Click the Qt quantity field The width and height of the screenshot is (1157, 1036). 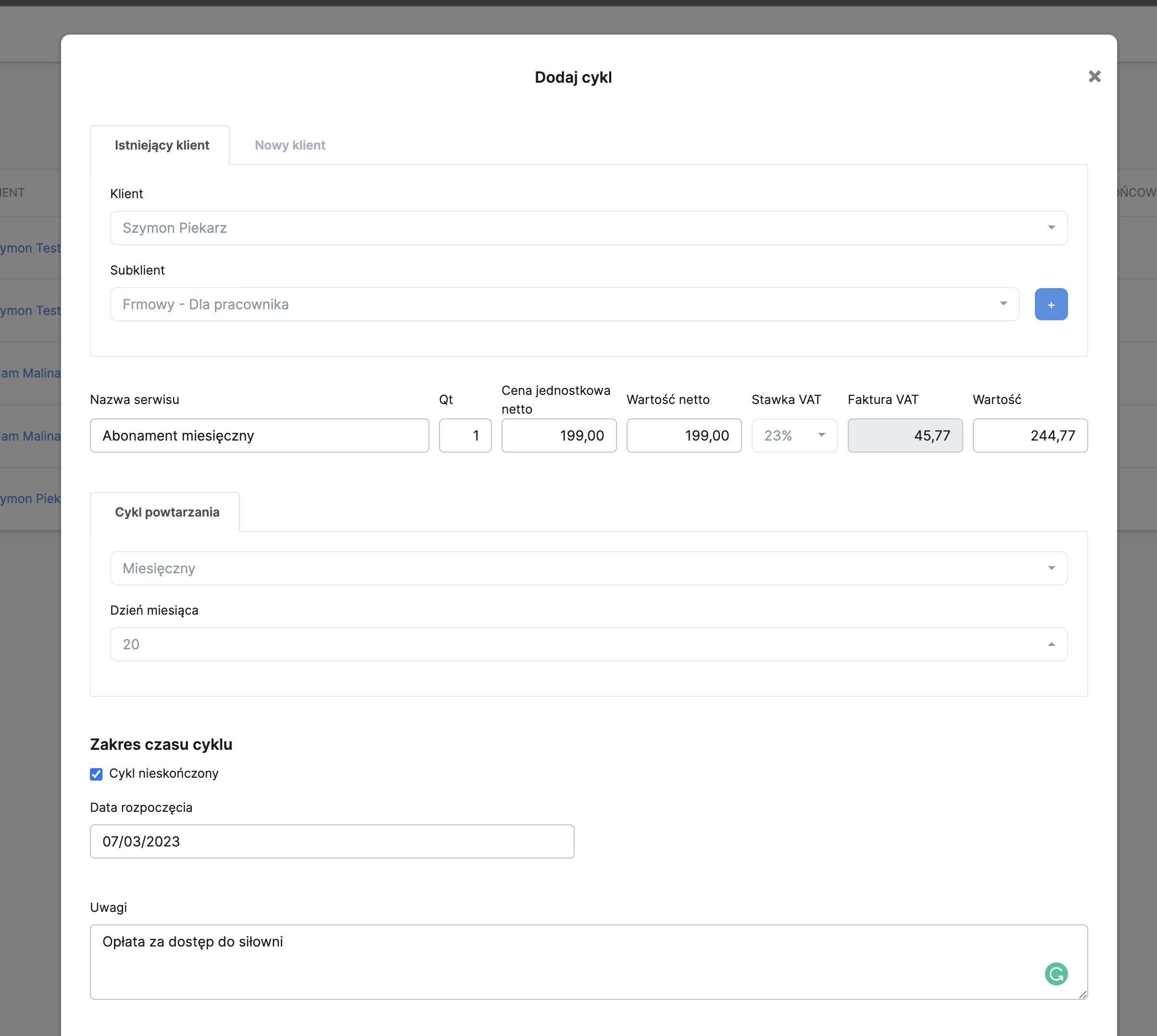click(465, 435)
